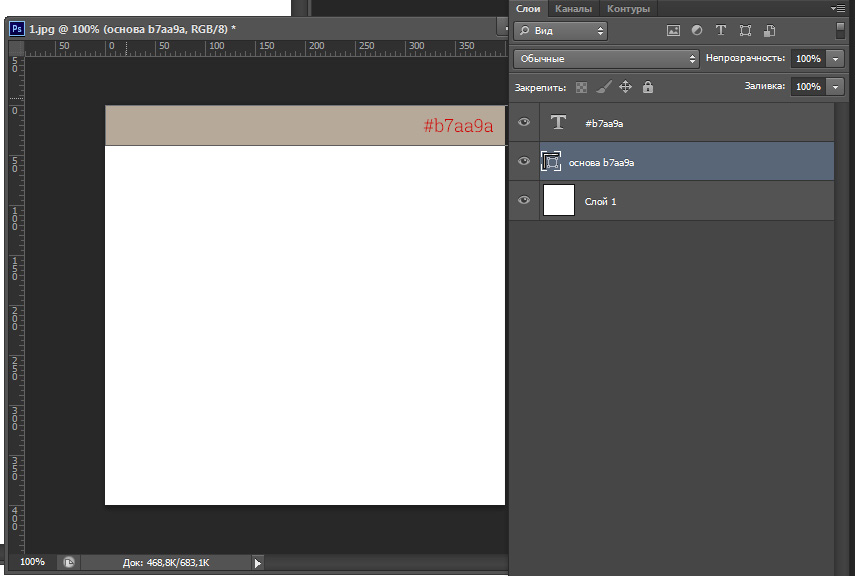Click the Непрозрачность 100% value field
Image resolution: width=855 pixels, height=576 pixels.
(x=809, y=58)
